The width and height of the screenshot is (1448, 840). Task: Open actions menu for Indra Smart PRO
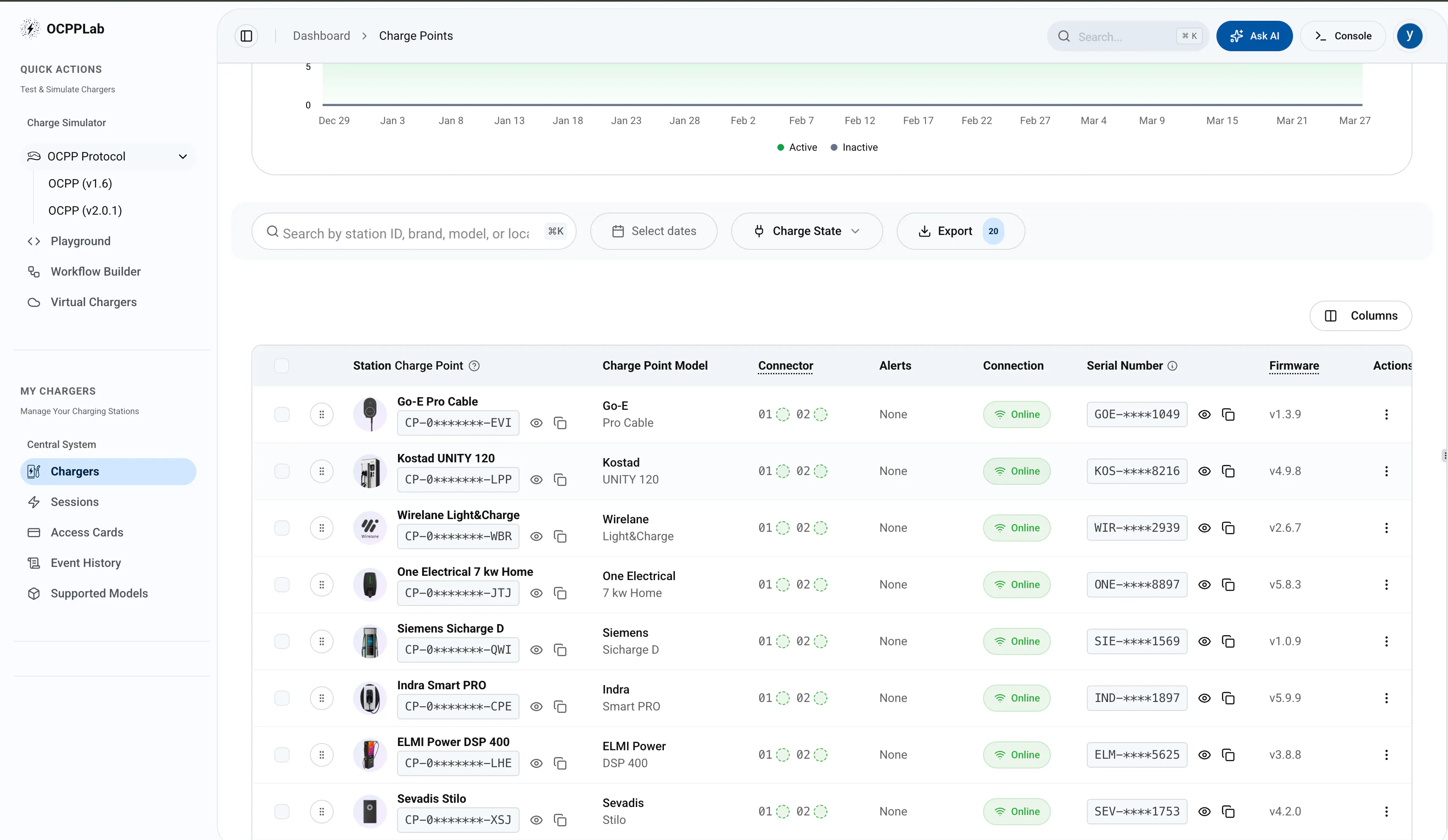[1386, 698]
